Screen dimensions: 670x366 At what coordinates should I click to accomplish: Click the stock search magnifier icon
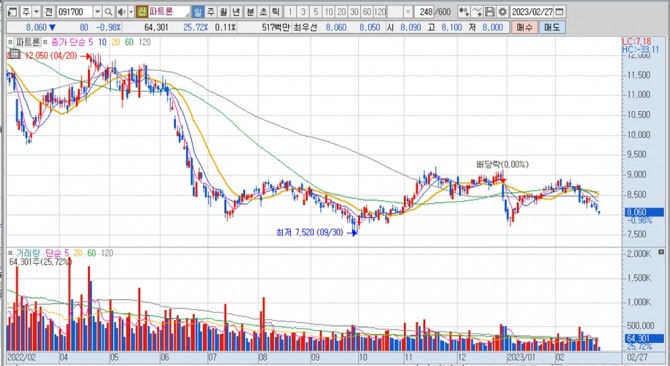pos(109,12)
